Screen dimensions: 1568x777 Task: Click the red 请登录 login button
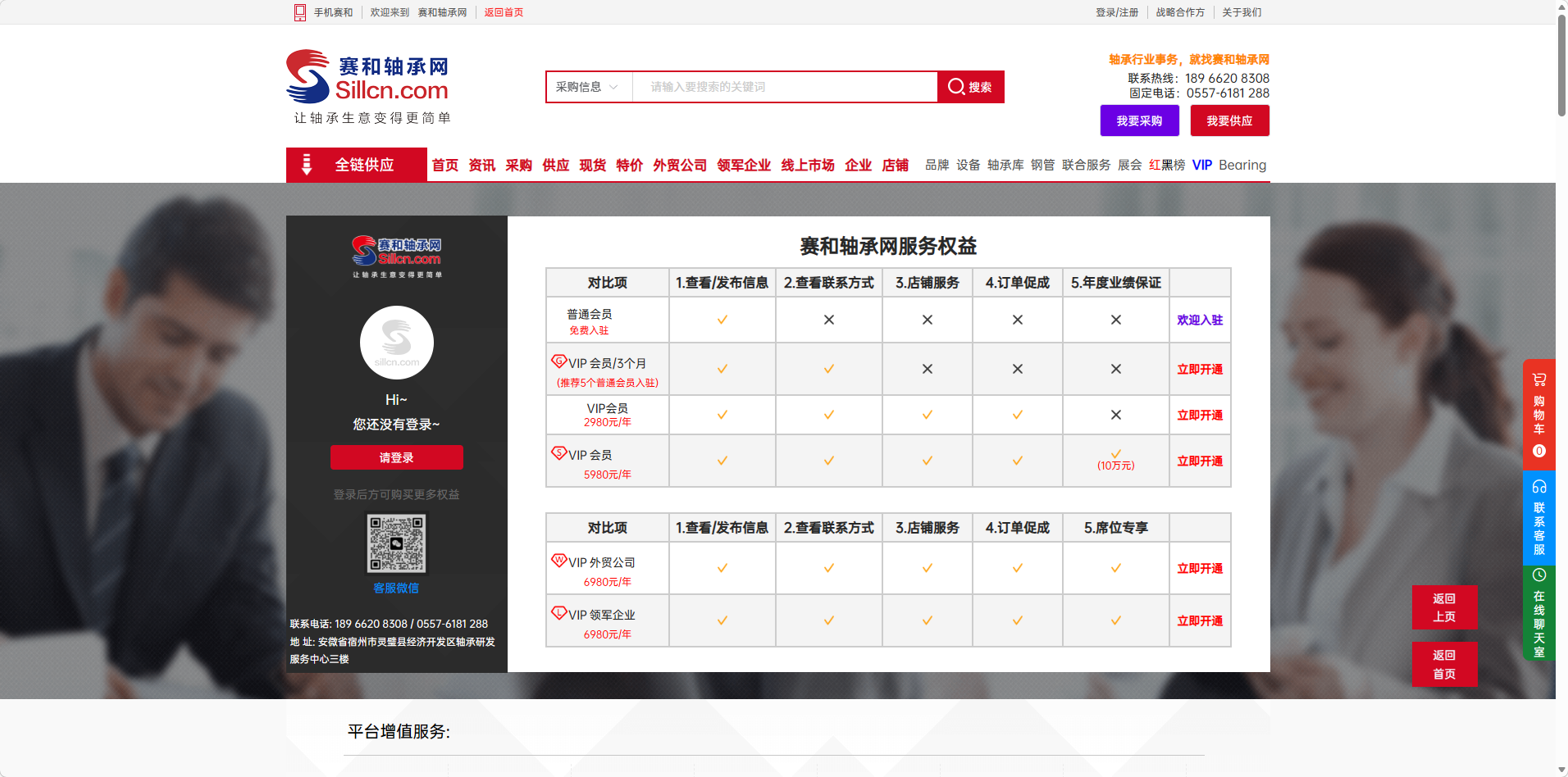point(396,457)
